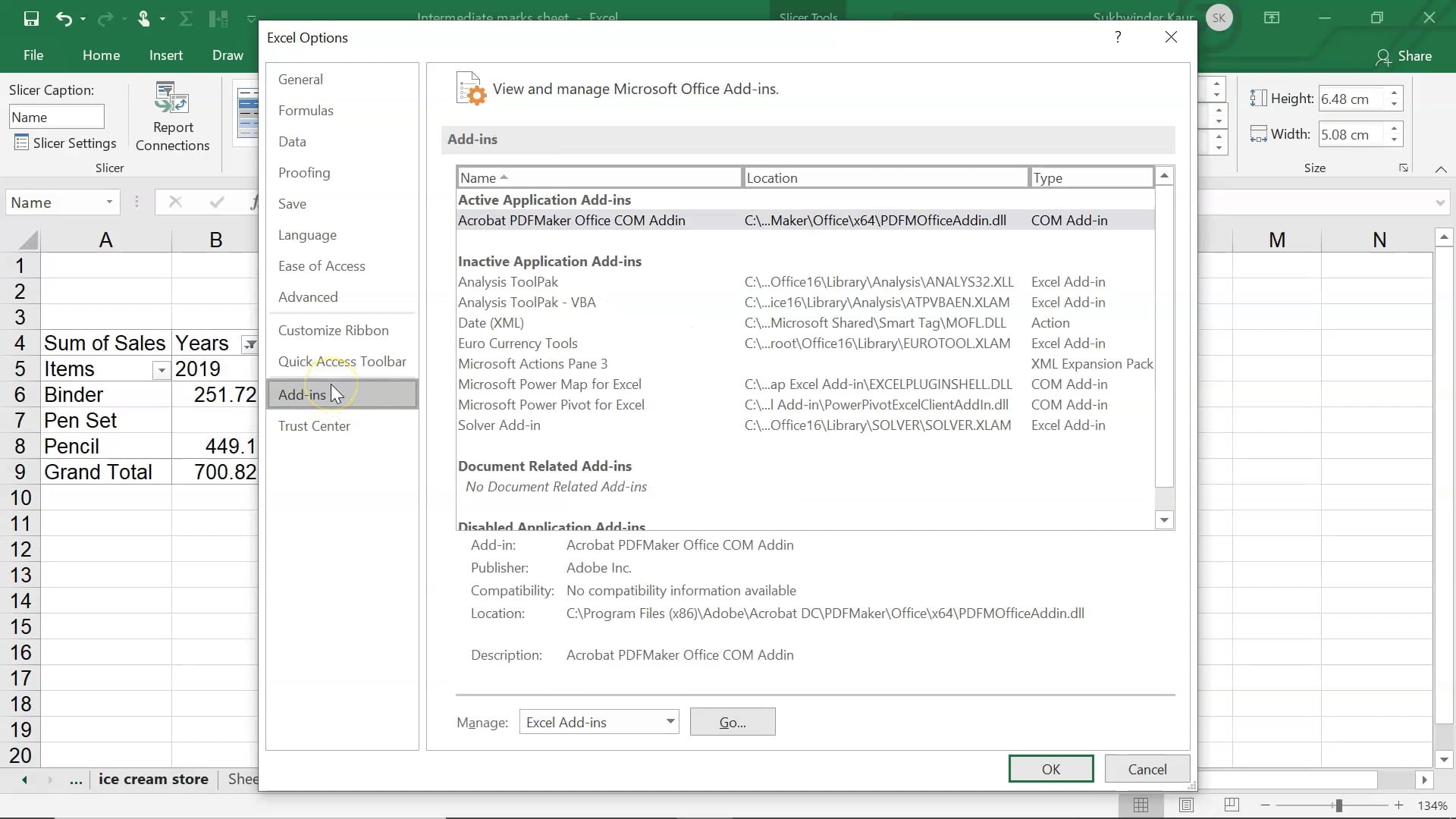Sort add-ins by the Name column header

(599, 177)
